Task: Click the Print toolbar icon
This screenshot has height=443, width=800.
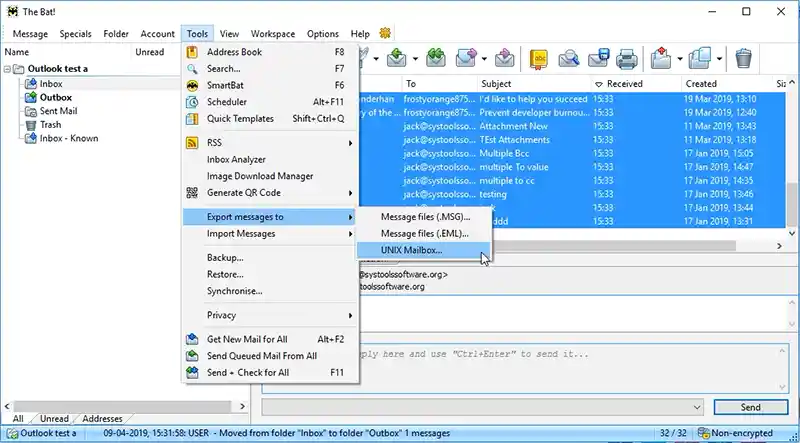Action: (627, 59)
